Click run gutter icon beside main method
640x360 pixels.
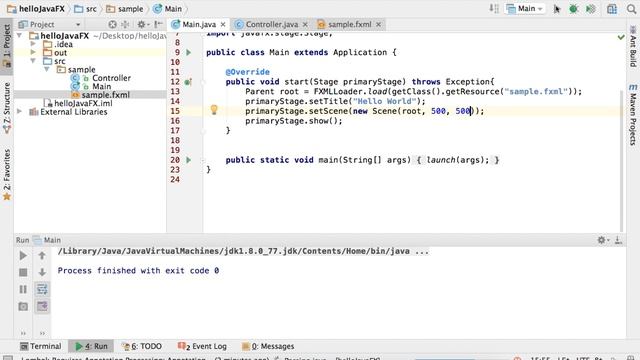189,160
